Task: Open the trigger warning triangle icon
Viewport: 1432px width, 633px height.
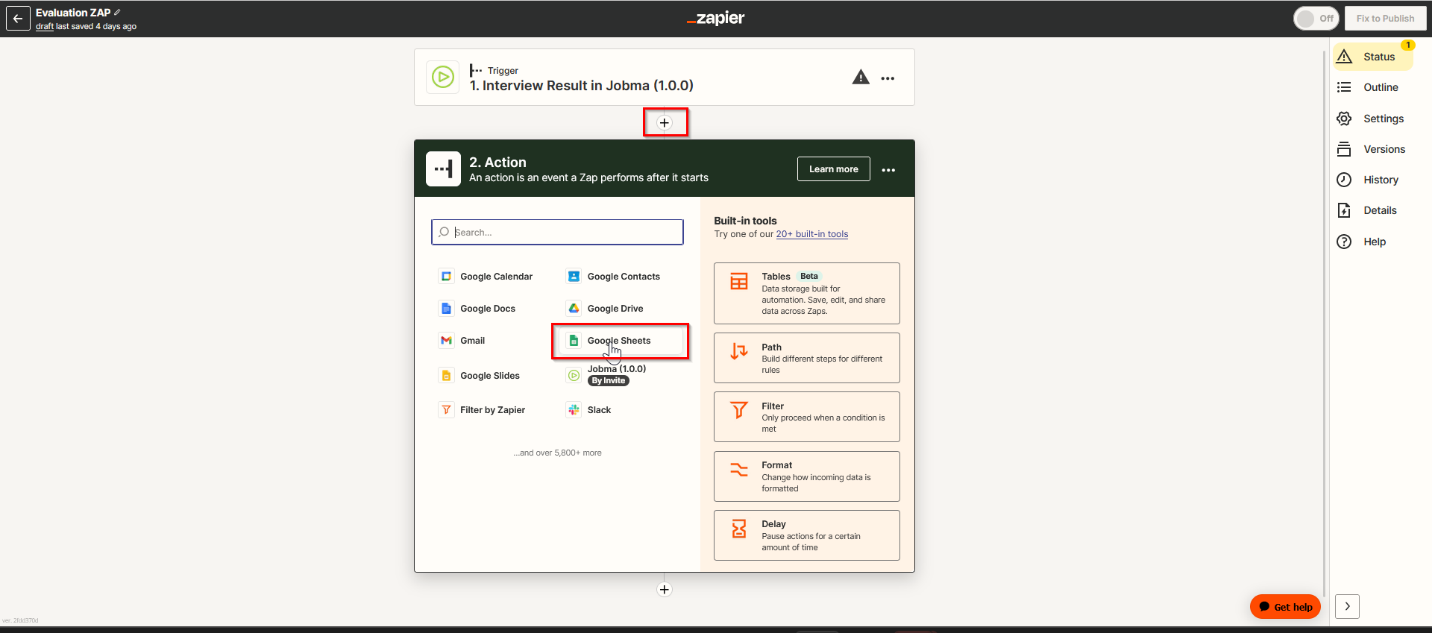Action: point(860,77)
